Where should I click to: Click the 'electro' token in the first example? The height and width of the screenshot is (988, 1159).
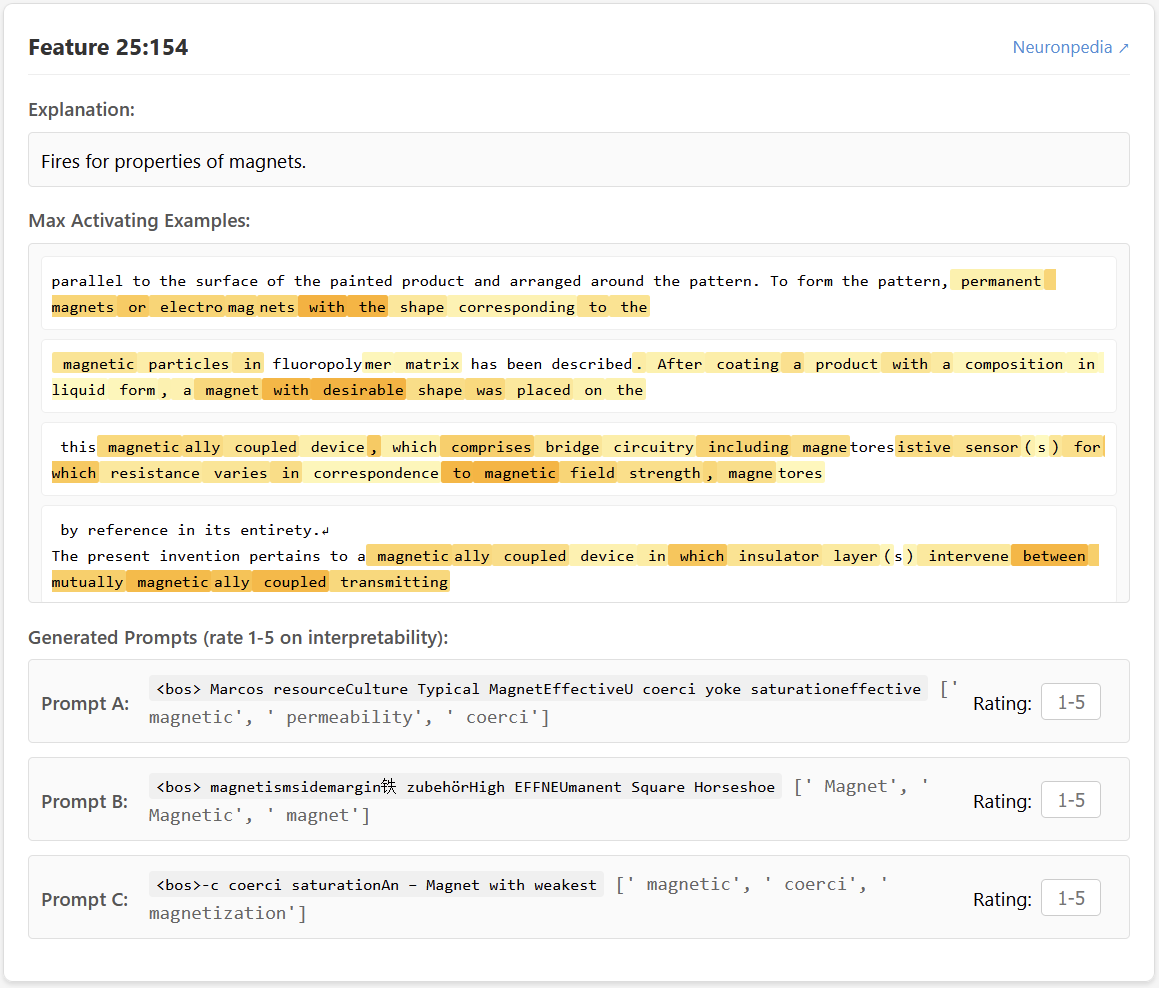click(x=191, y=307)
